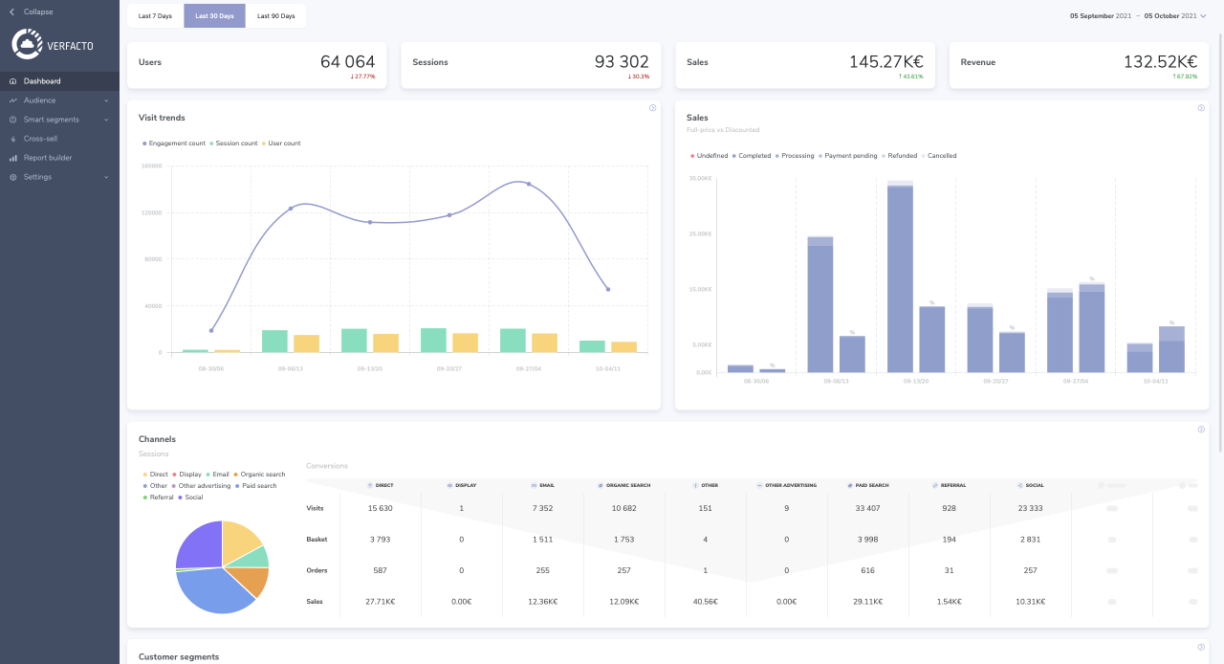The height and width of the screenshot is (664, 1224).
Task: Toggle Organic search in Channels pie legend
Action: (260, 474)
